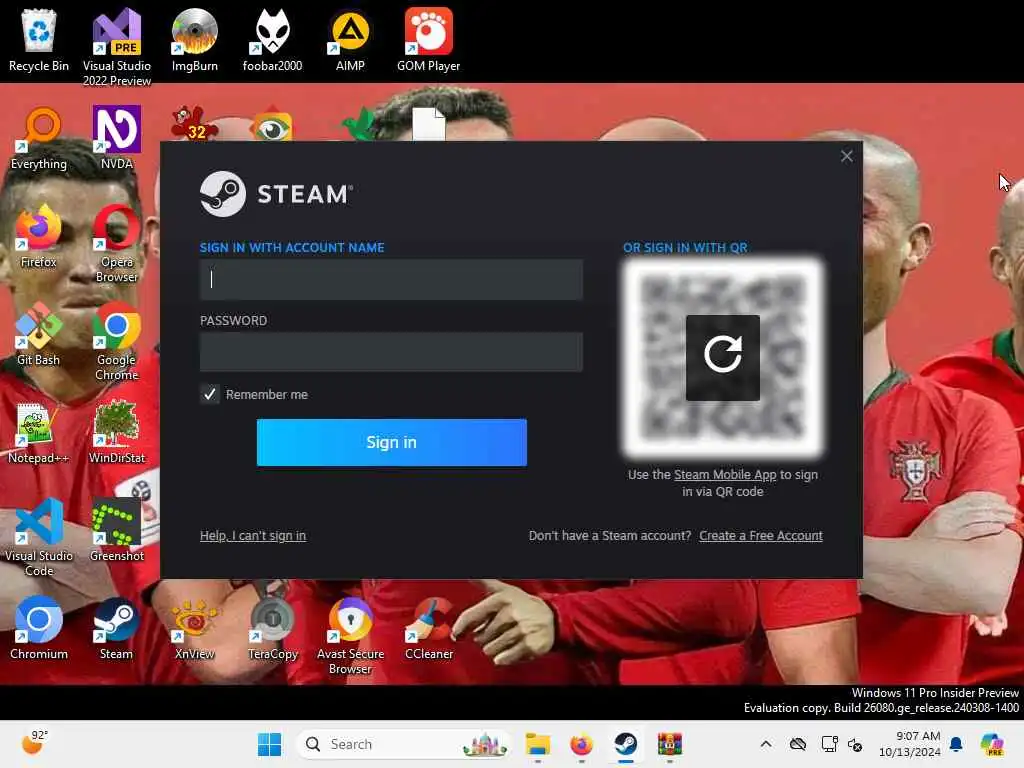Select the Opera Browser desktop icon
This screenshot has height=768, width=1024.
117,244
